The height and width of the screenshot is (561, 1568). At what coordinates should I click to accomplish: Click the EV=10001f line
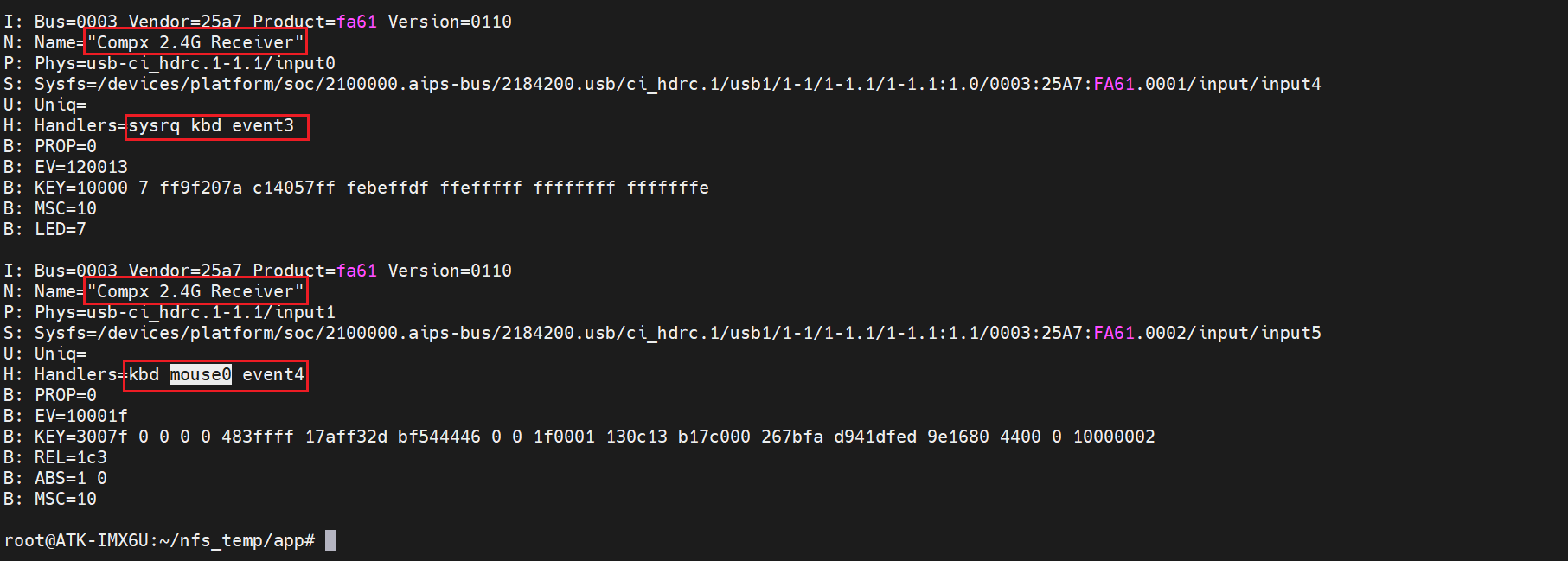coord(81,416)
